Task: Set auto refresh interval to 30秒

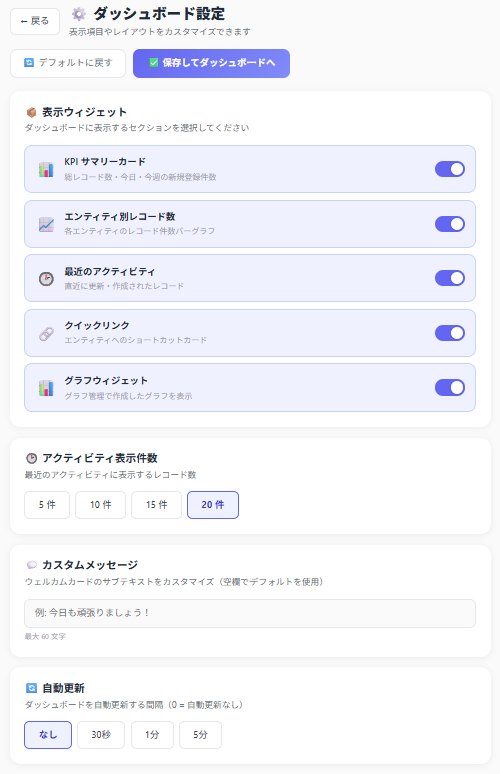Action: coord(101,735)
